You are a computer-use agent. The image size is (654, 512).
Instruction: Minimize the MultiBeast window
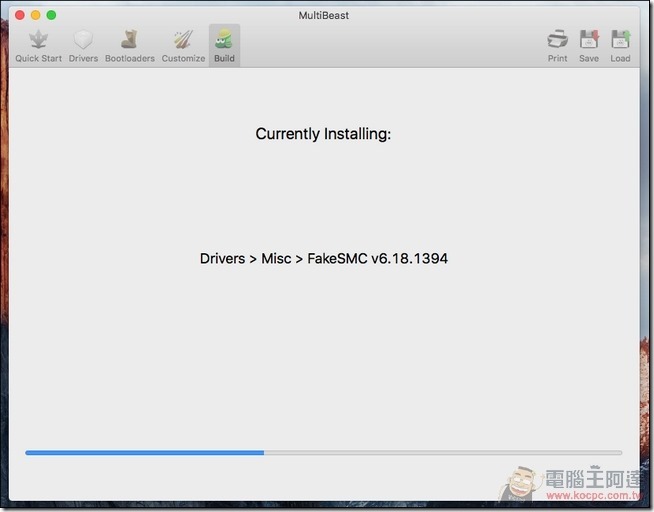(35, 15)
